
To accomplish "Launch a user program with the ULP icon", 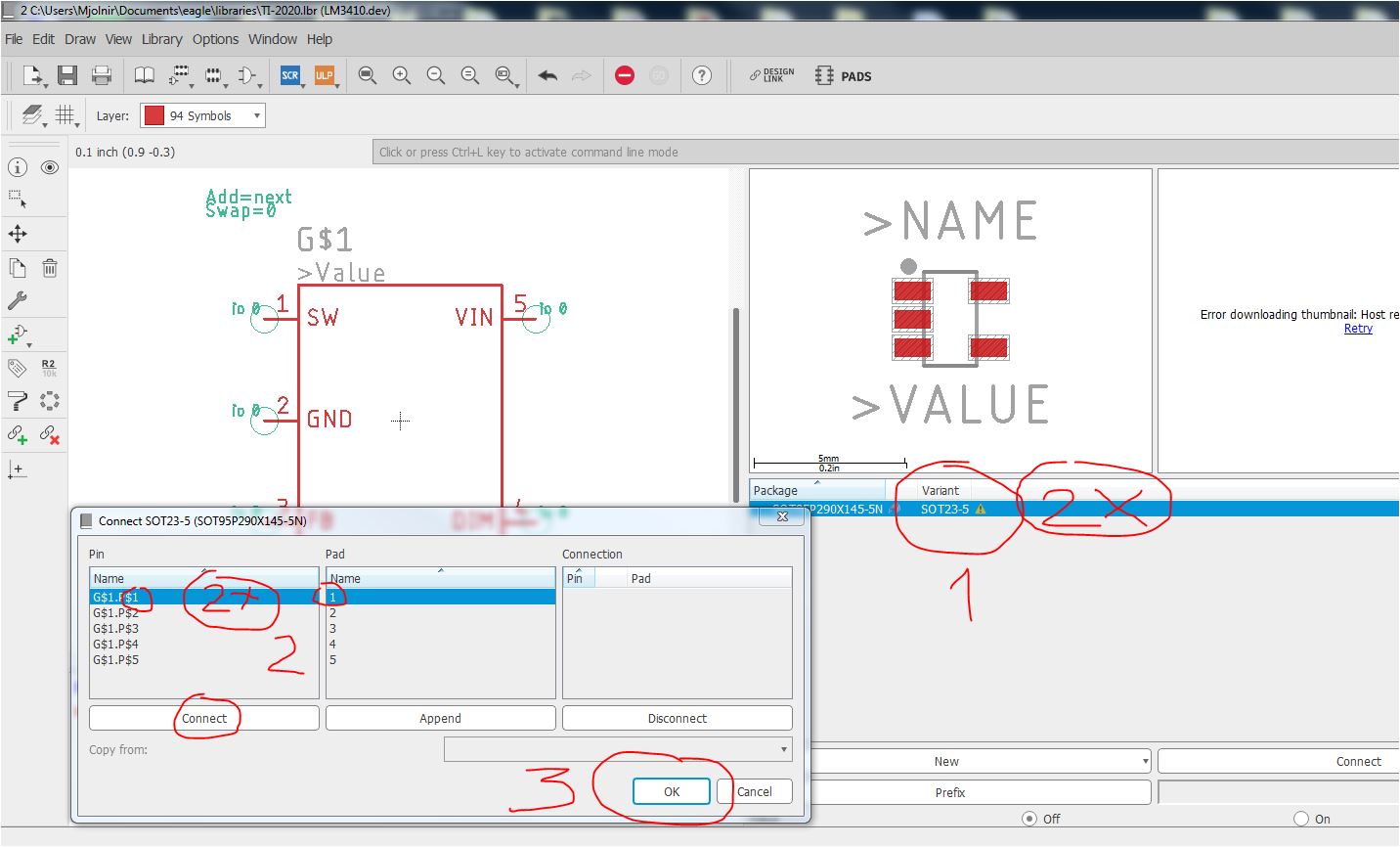I will tap(324, 75).
